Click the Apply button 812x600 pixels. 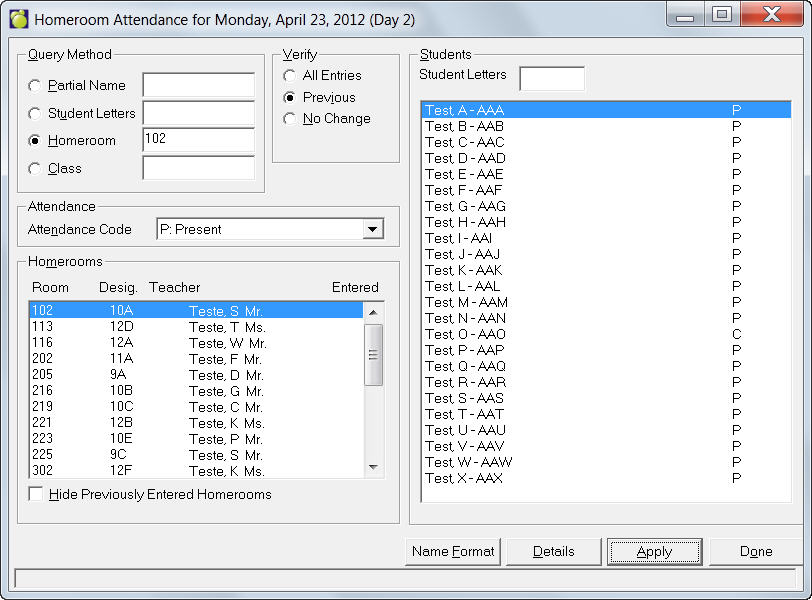[654, 552]
